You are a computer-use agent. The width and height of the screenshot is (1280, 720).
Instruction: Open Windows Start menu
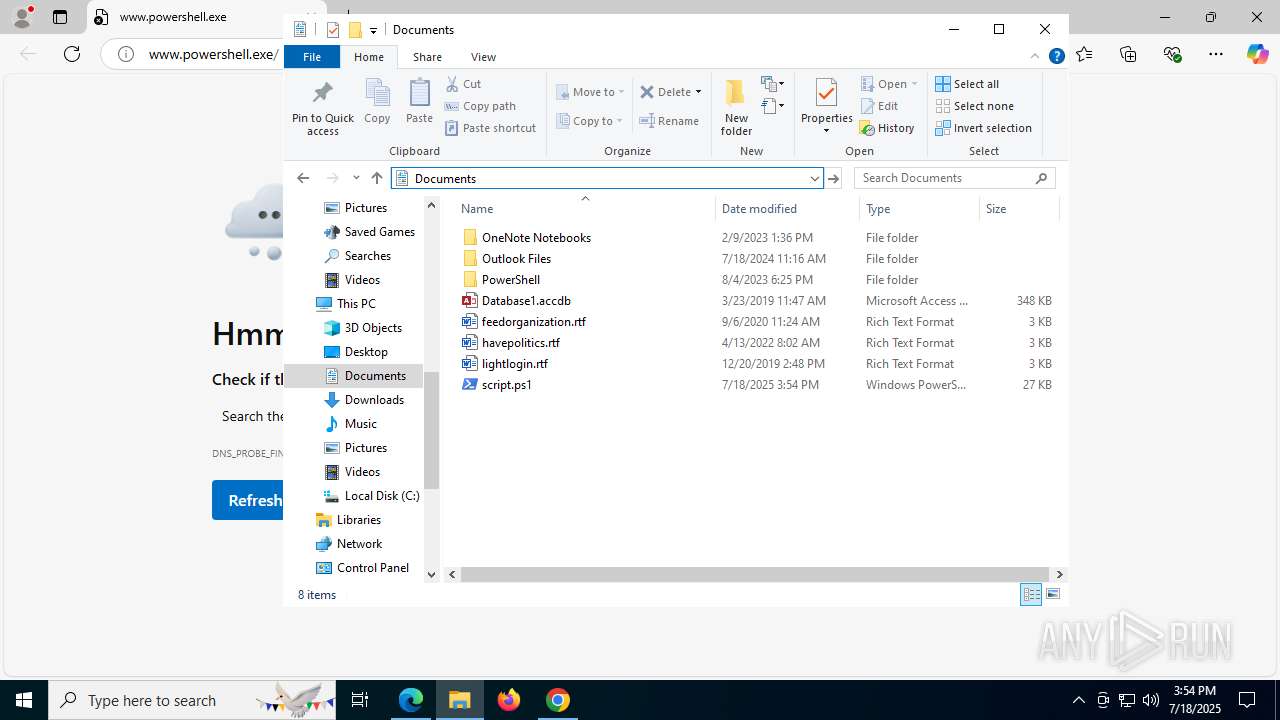[24, 700]
